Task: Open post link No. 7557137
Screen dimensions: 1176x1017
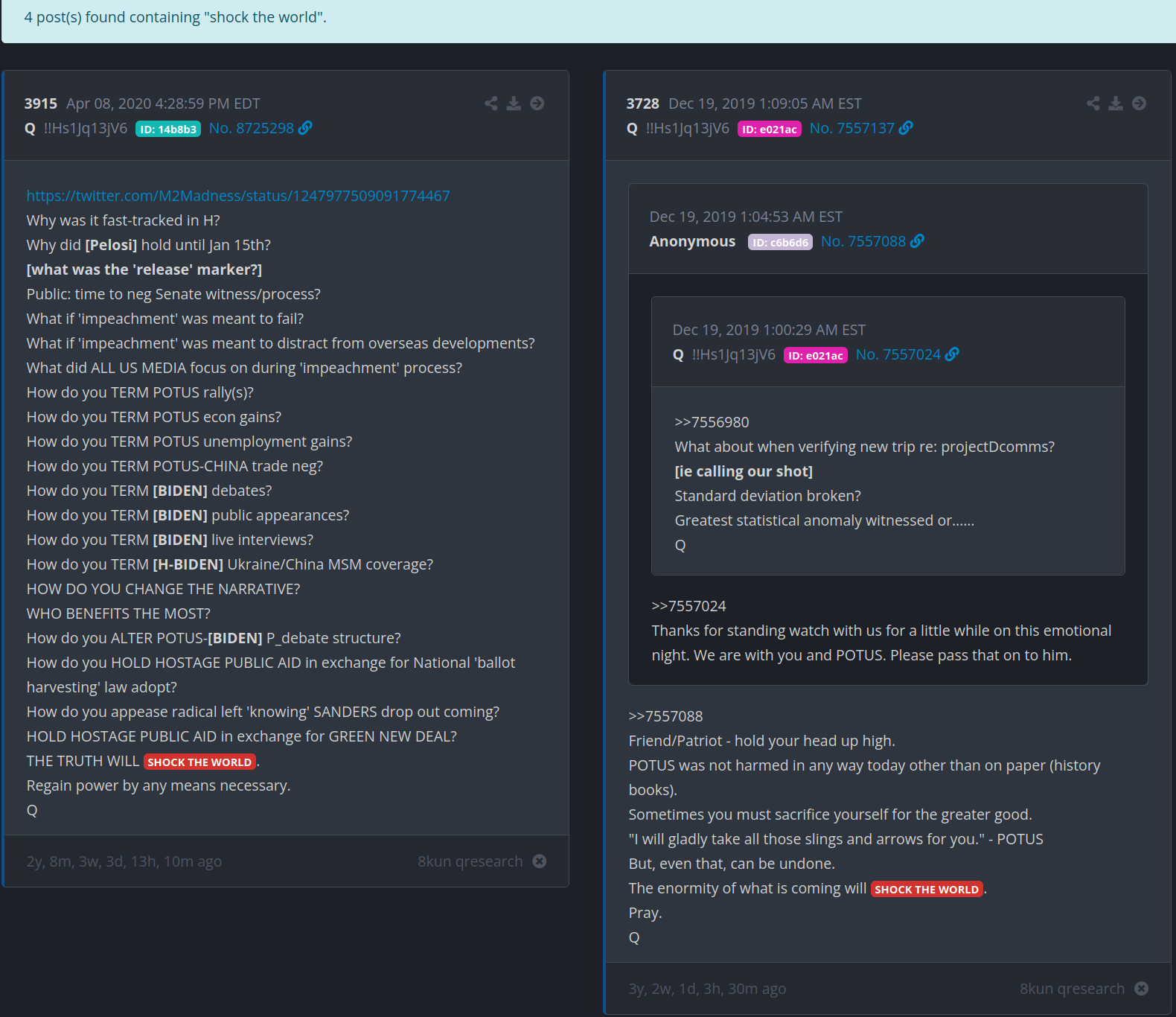Action: 852,128
